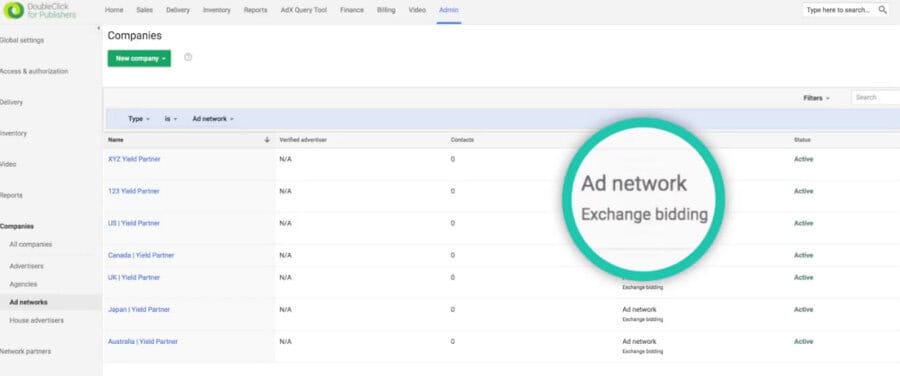Click the New company button
The width and height of the screenshot is (900, 376).
[x=139, y=59]
